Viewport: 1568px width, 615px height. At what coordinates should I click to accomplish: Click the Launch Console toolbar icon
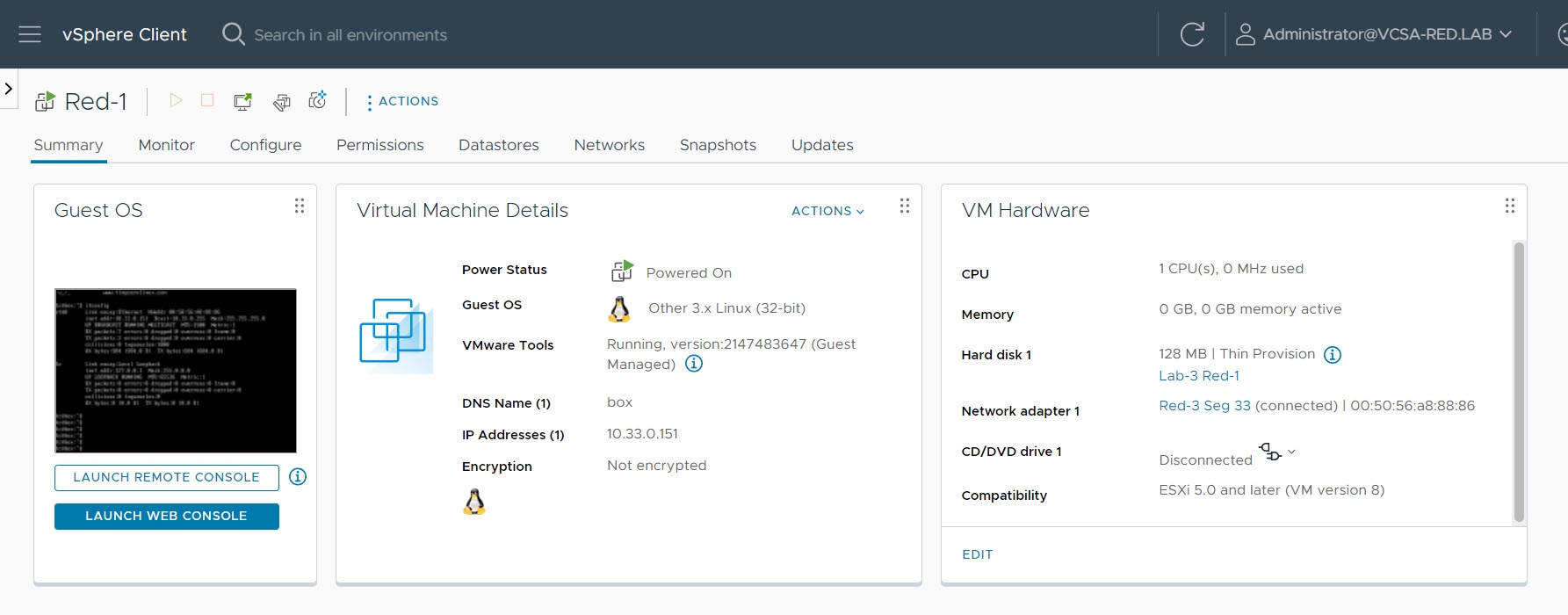(242, 102)
